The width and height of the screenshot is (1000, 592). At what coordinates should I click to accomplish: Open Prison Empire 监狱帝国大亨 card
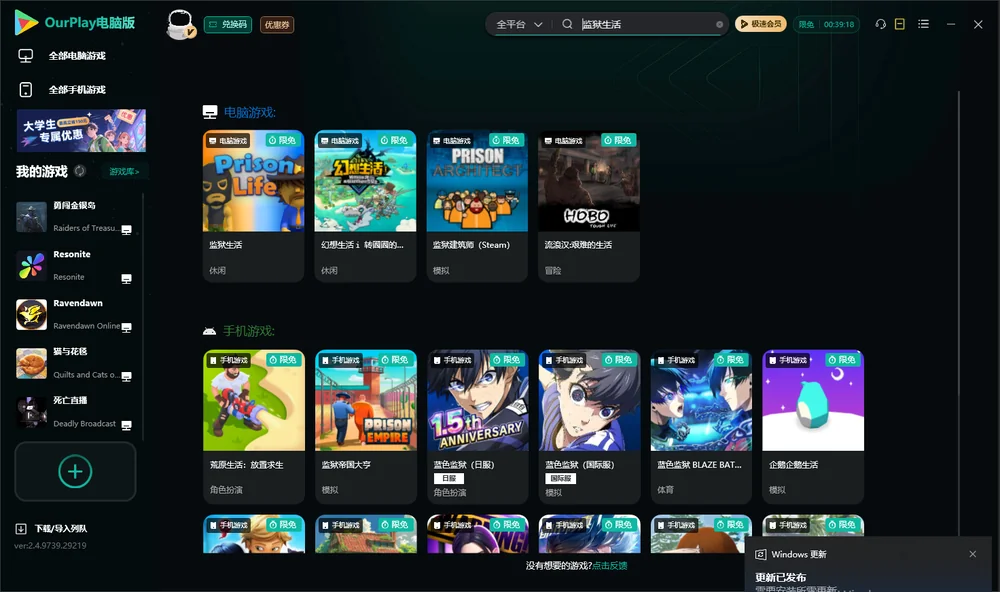click(365, 426)
